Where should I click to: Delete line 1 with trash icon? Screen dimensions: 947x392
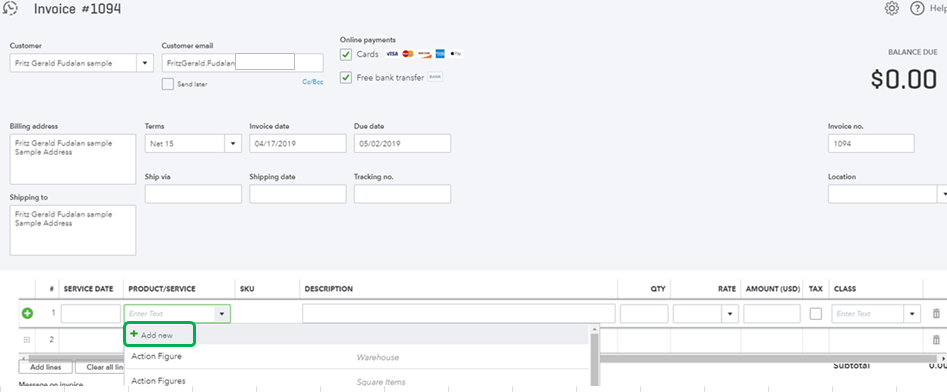click(936, 313)
